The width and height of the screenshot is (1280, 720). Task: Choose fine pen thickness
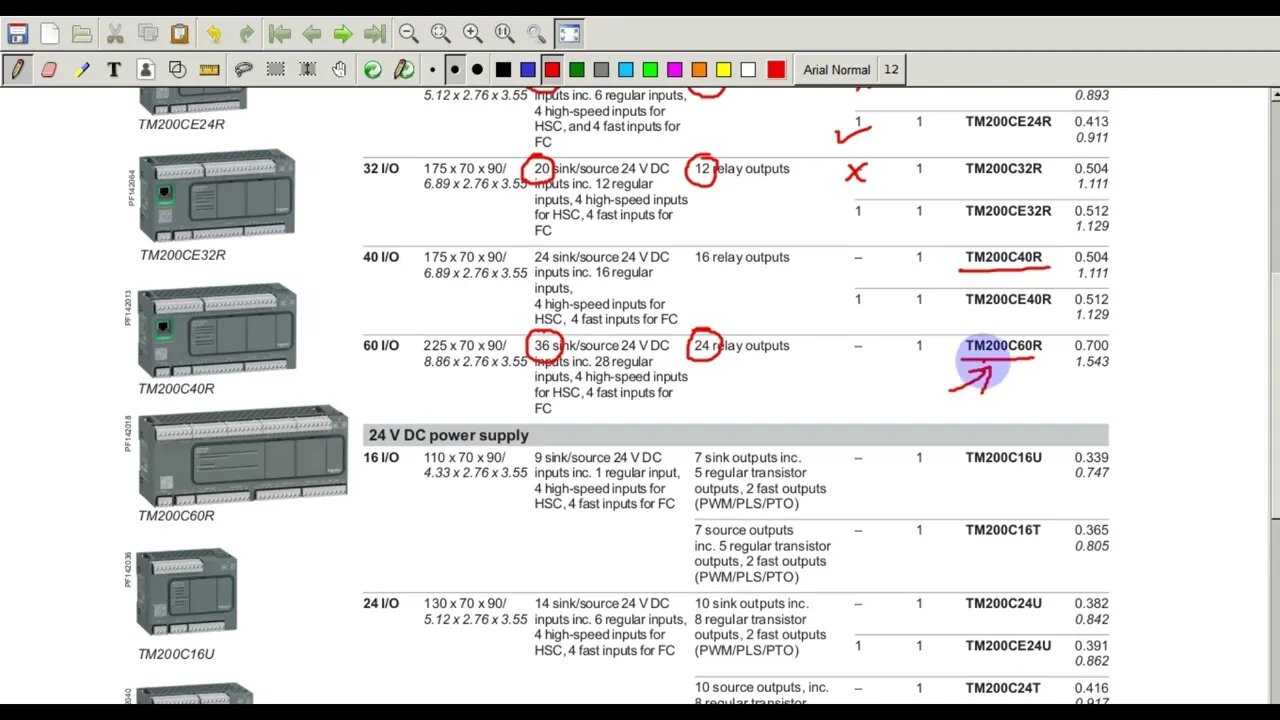click(432, 69)
